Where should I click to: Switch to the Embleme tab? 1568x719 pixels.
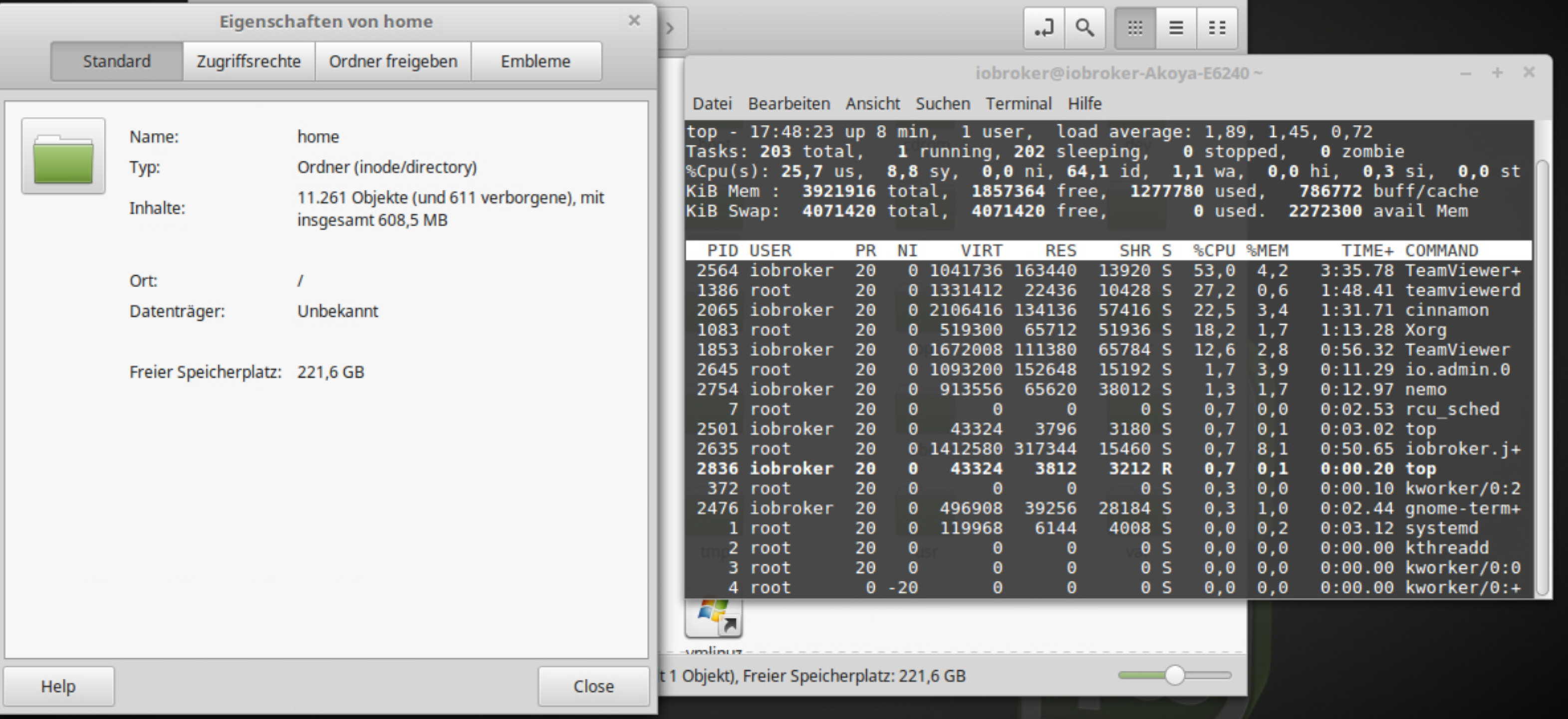coord(535,61)
